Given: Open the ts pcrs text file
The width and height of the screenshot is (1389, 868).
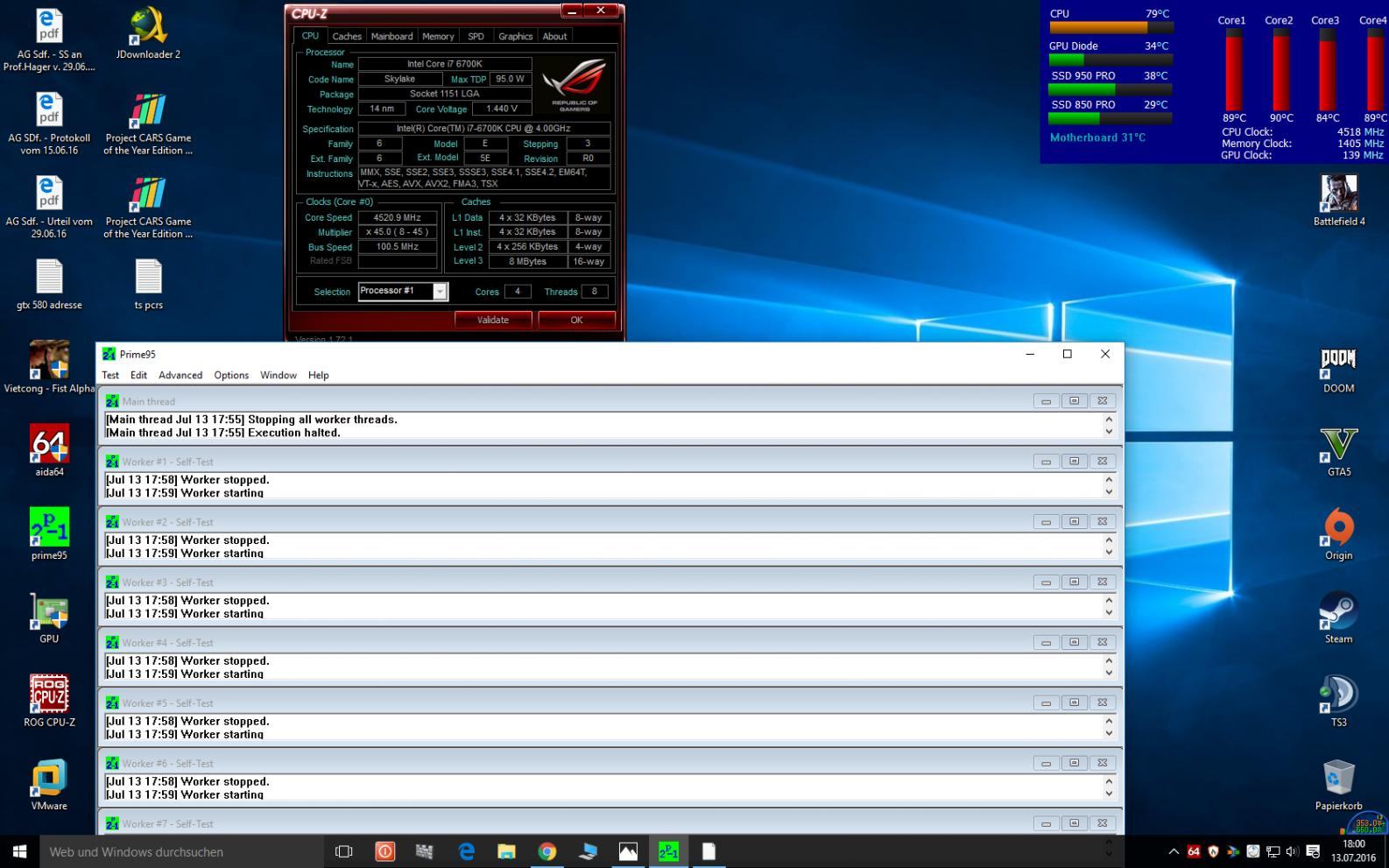Looking at the screenshot, I should point(148,285).
